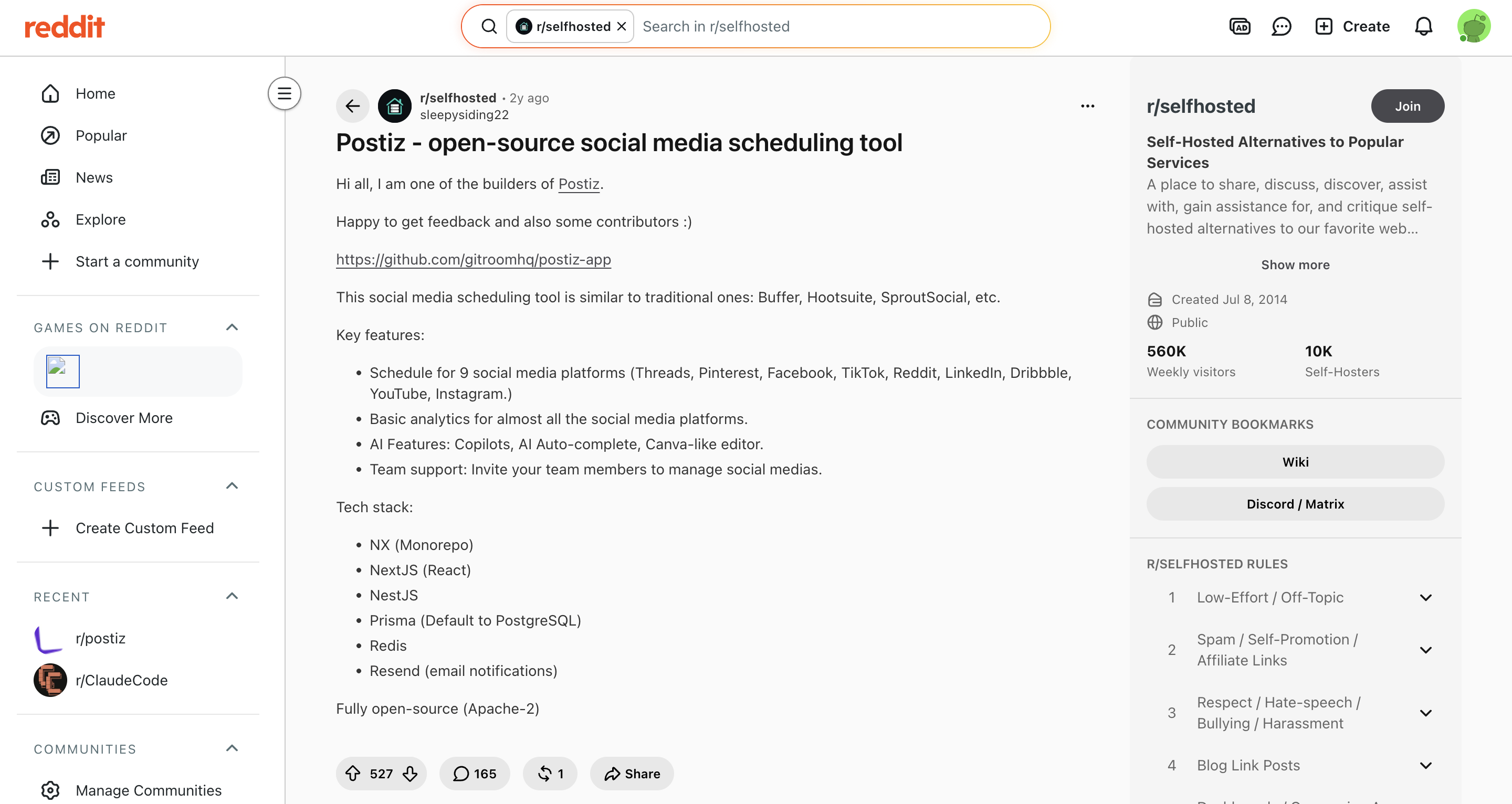Collapse the Recent section
This screenshot has width=1512, height=804.
pyautogui.click(x=233, y=596)
